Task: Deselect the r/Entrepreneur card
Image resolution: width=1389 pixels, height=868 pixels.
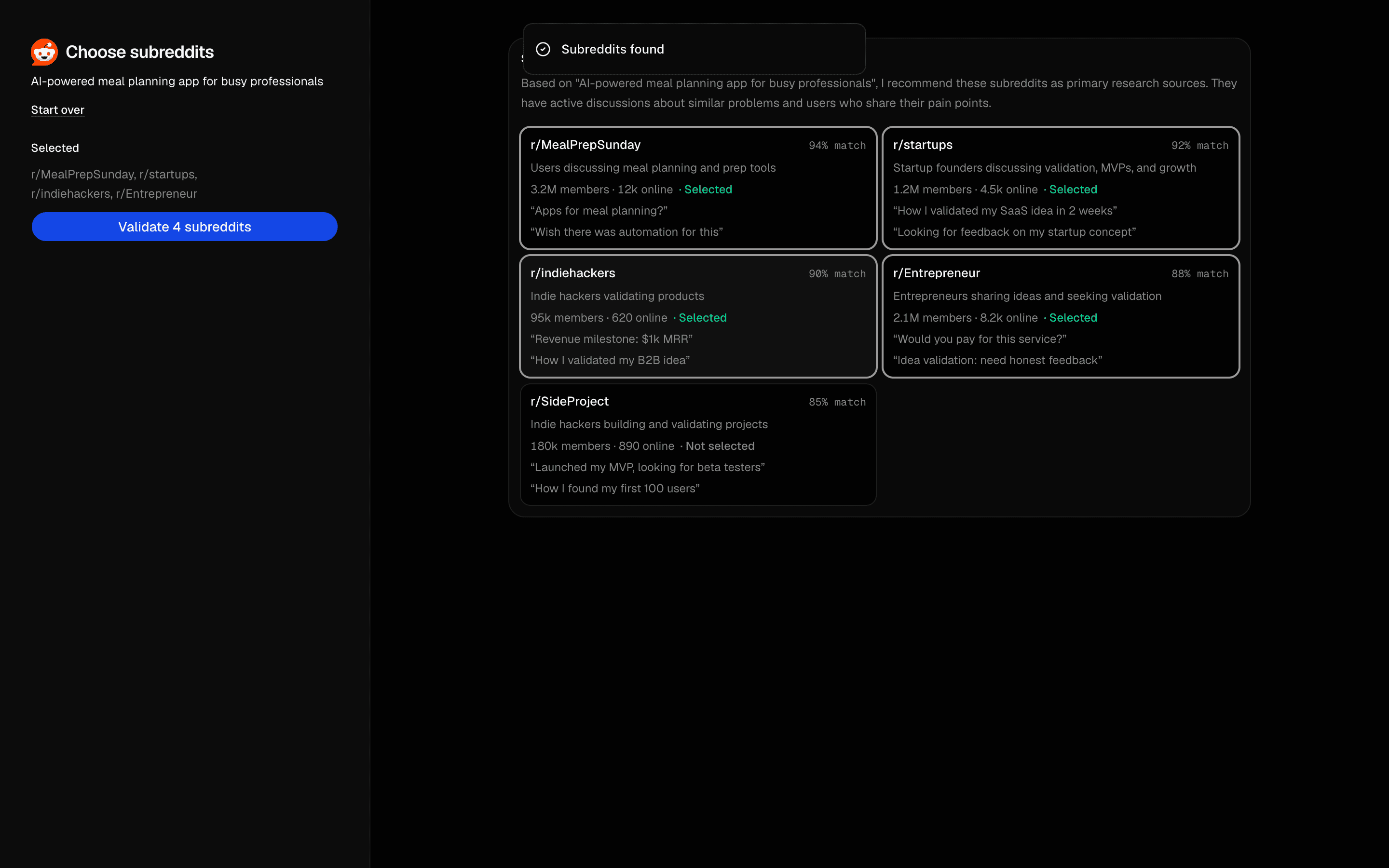Action: click(x=1061, y=316)
